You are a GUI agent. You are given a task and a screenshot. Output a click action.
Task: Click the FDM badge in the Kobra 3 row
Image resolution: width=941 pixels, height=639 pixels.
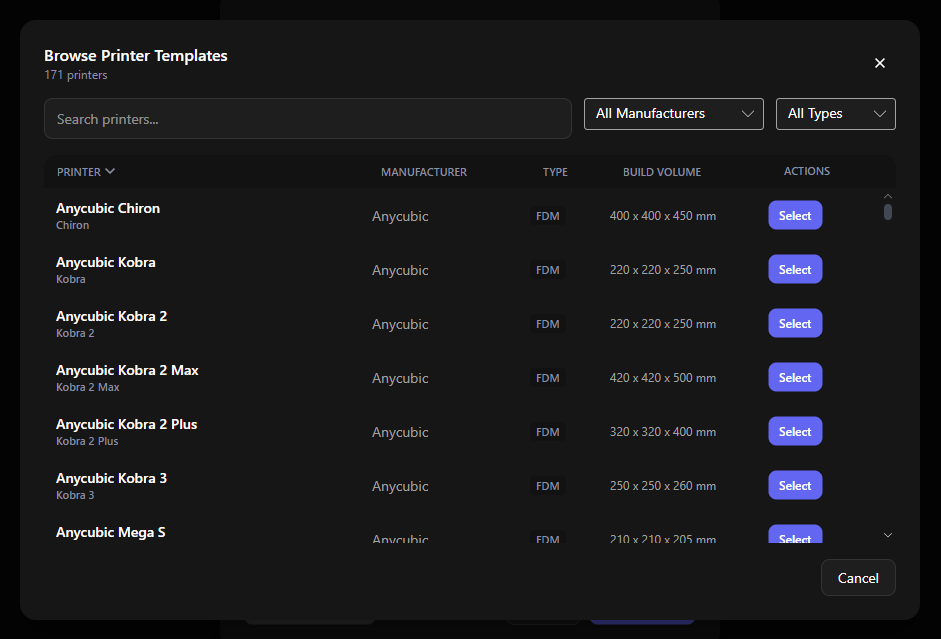click(x=547, y=486)
